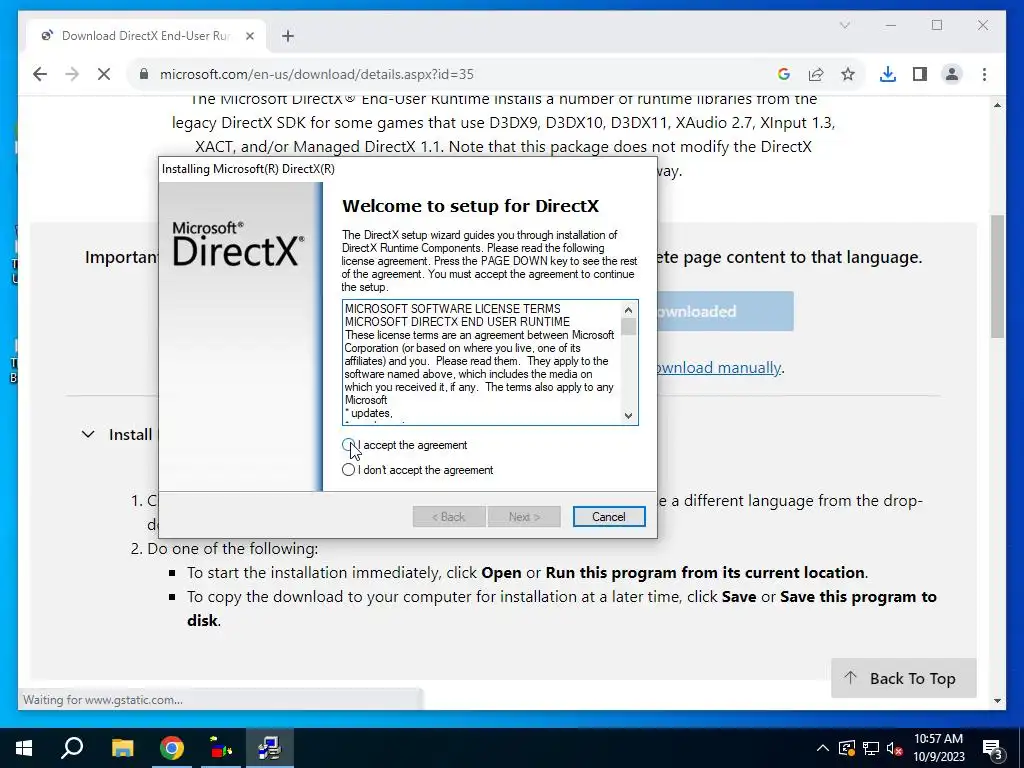Click the security warning tray icon

click(846, 748)
